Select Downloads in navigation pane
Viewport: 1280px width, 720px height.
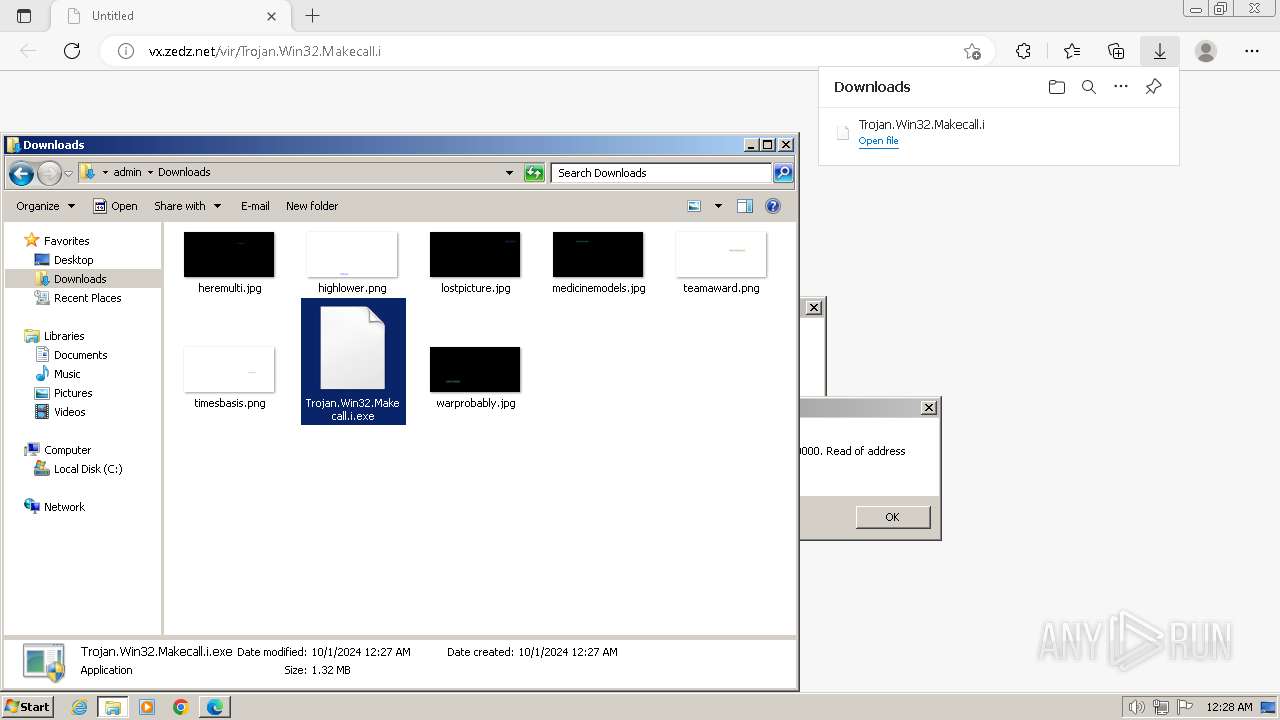coord(80,279)
